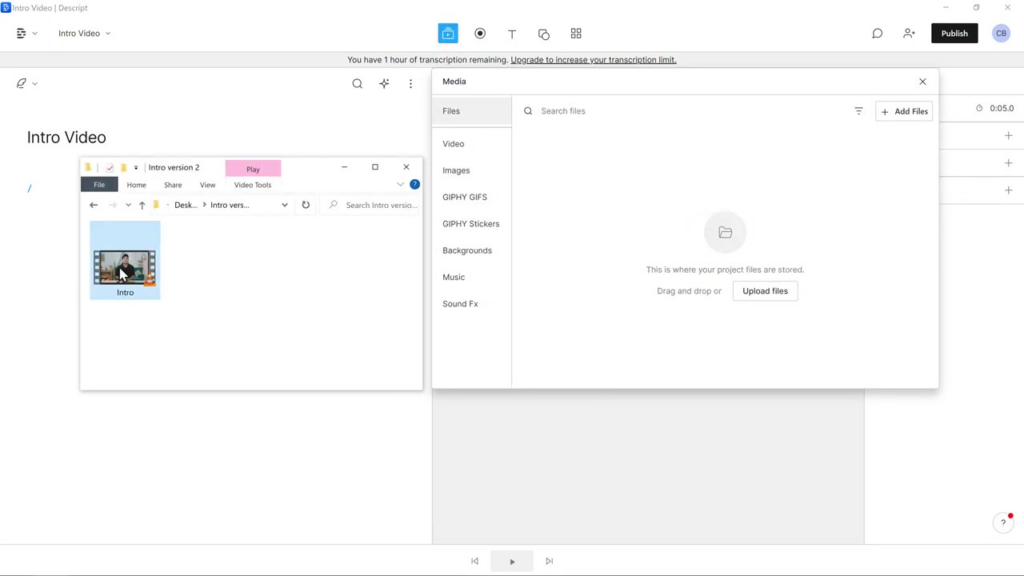Refresh the Explorer folder view

306,205
